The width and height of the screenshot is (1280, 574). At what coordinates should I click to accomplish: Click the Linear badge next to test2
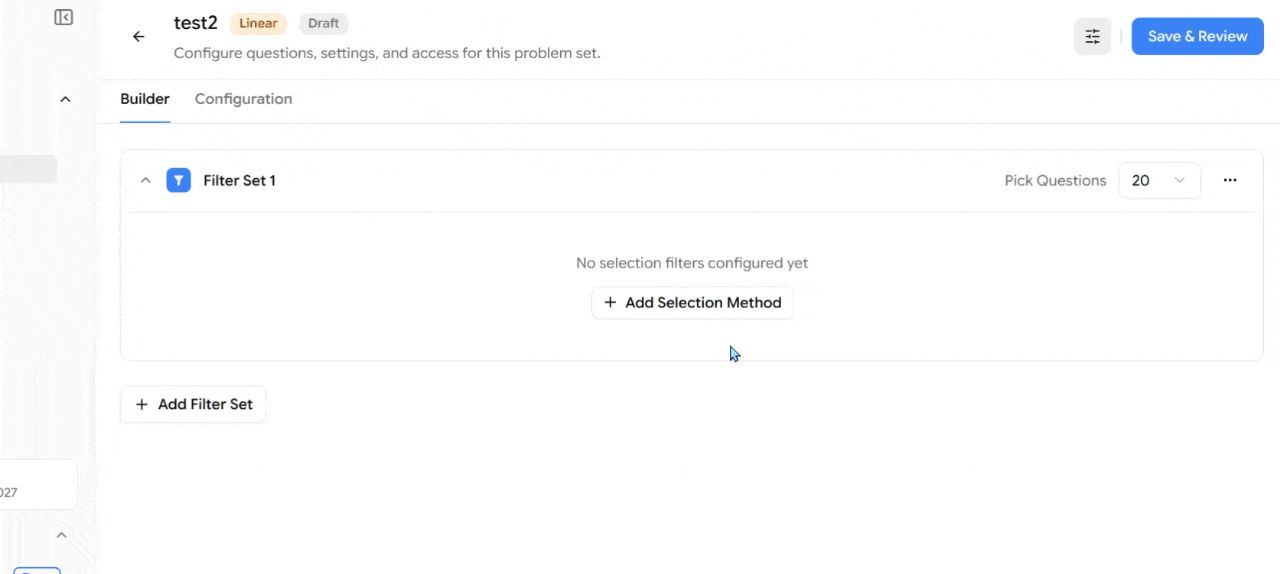click(x=258, y=23)
